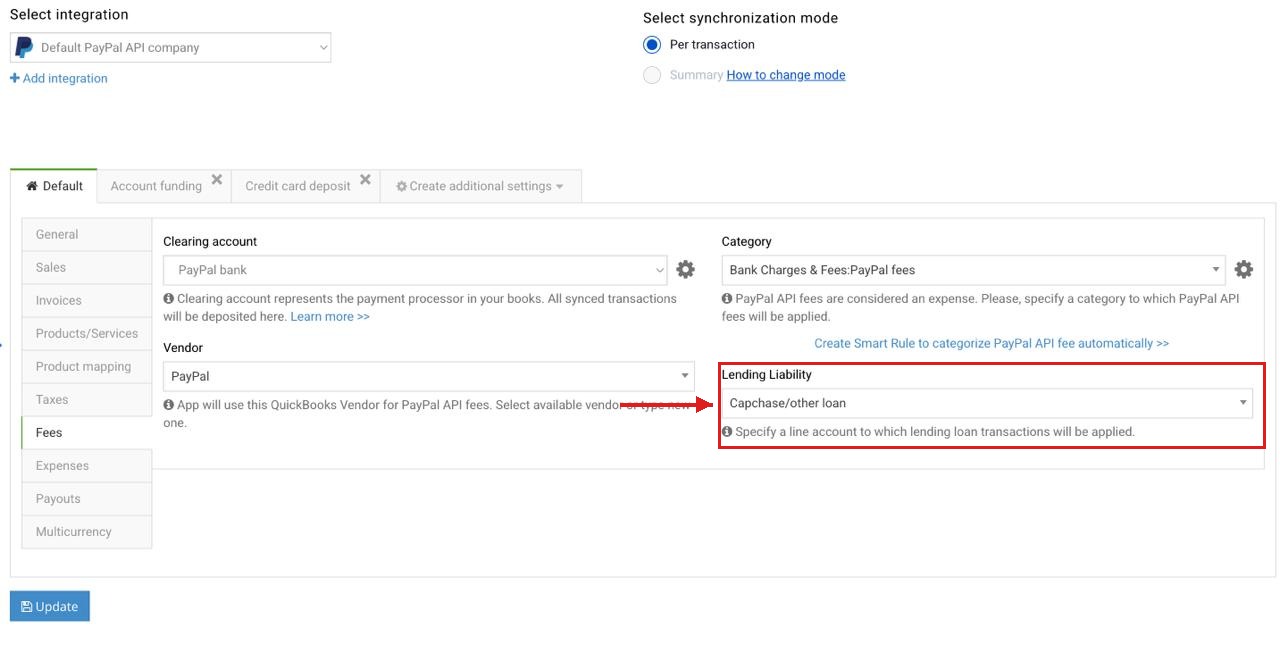Click the info icon under Category field

click(727, 298)
